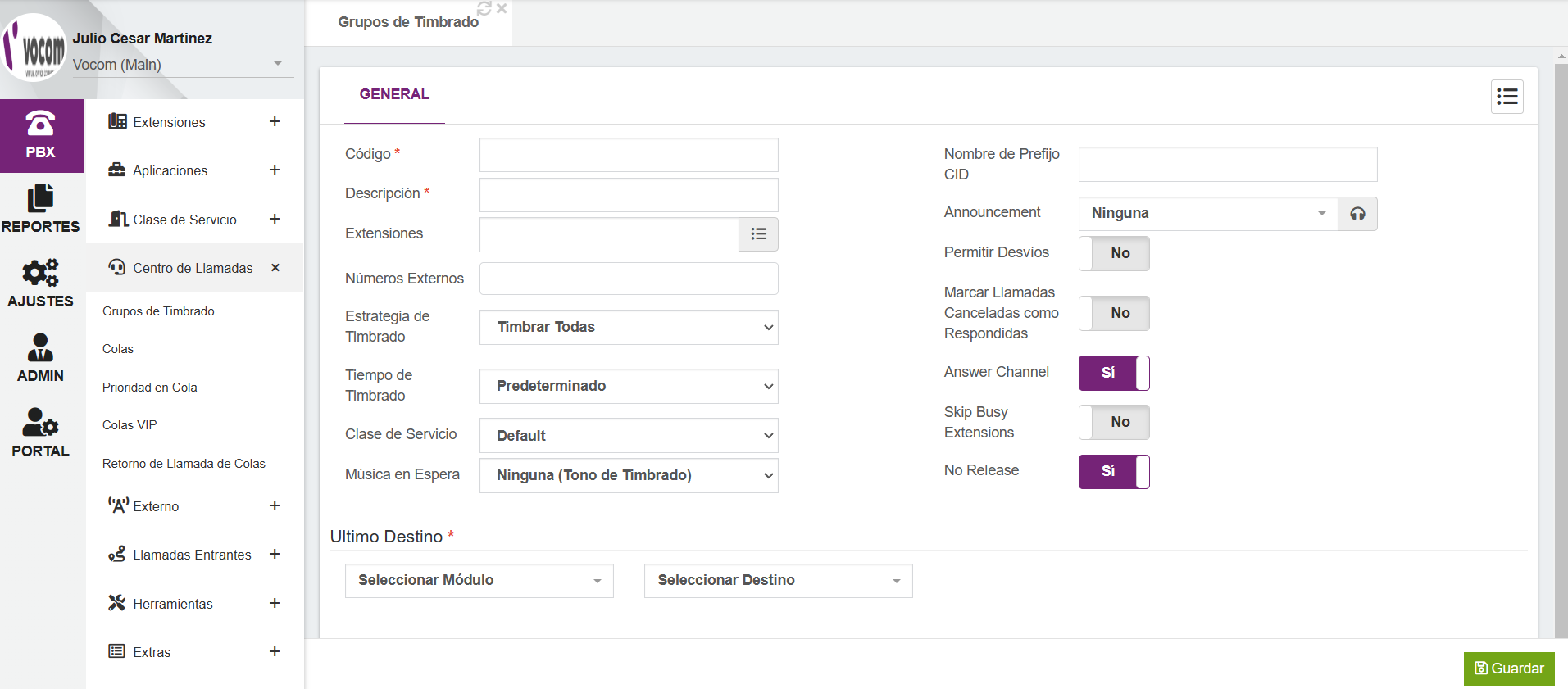This screenshot has height=689, width=1568.
Task: Open the Reportes section icon
Action: point(41,209)
